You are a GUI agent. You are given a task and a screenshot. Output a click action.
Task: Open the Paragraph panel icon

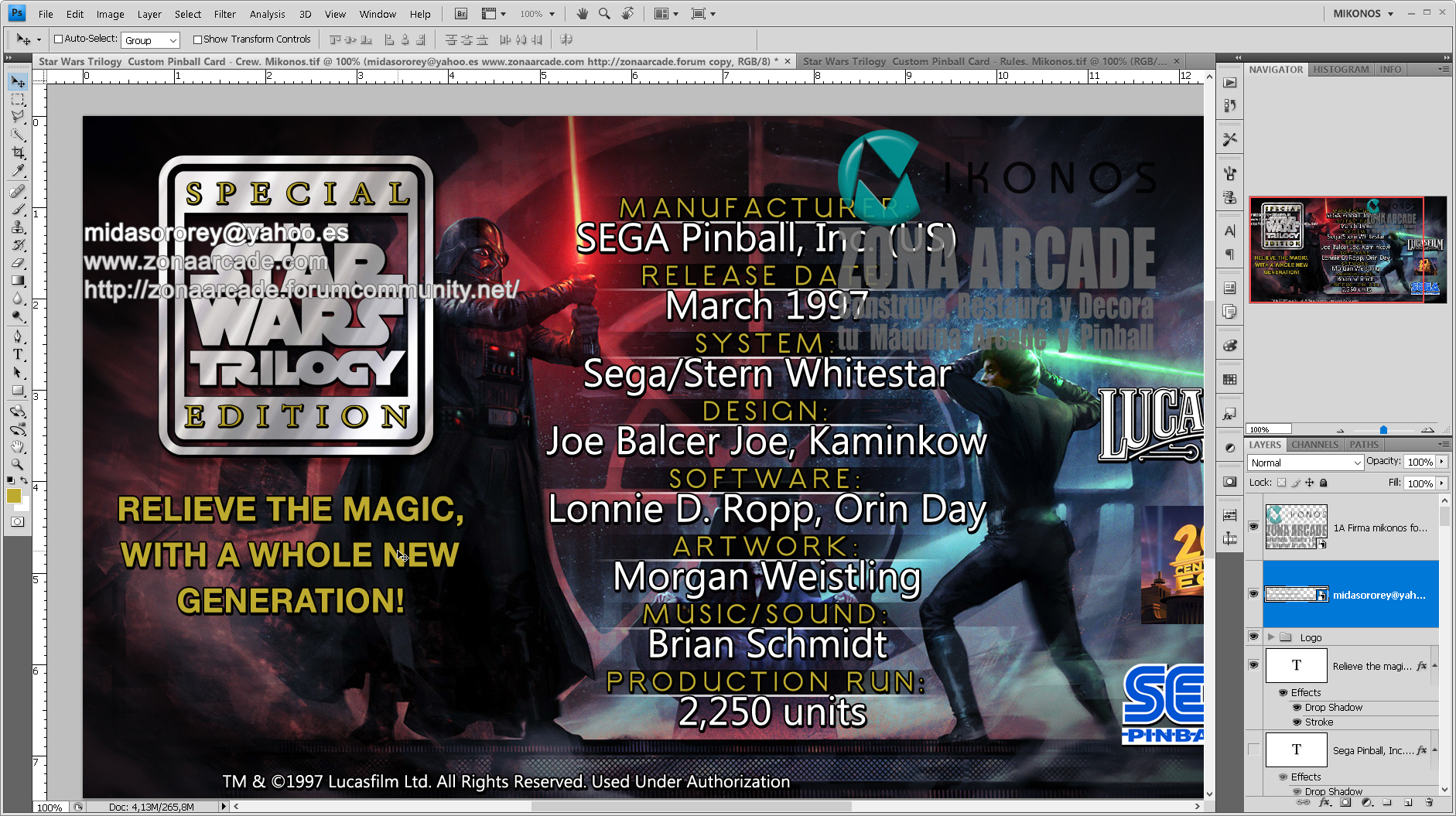(x=1230, y=254)
